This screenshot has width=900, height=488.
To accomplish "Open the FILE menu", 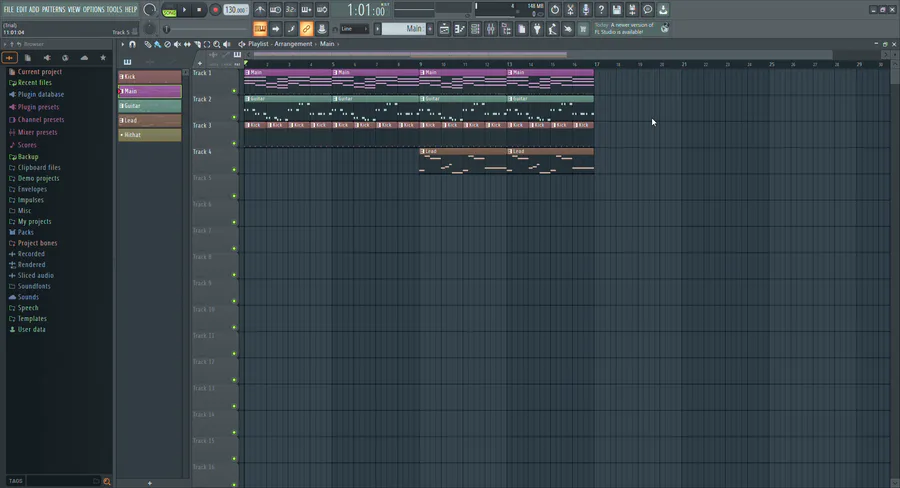I will pos(9,9).
